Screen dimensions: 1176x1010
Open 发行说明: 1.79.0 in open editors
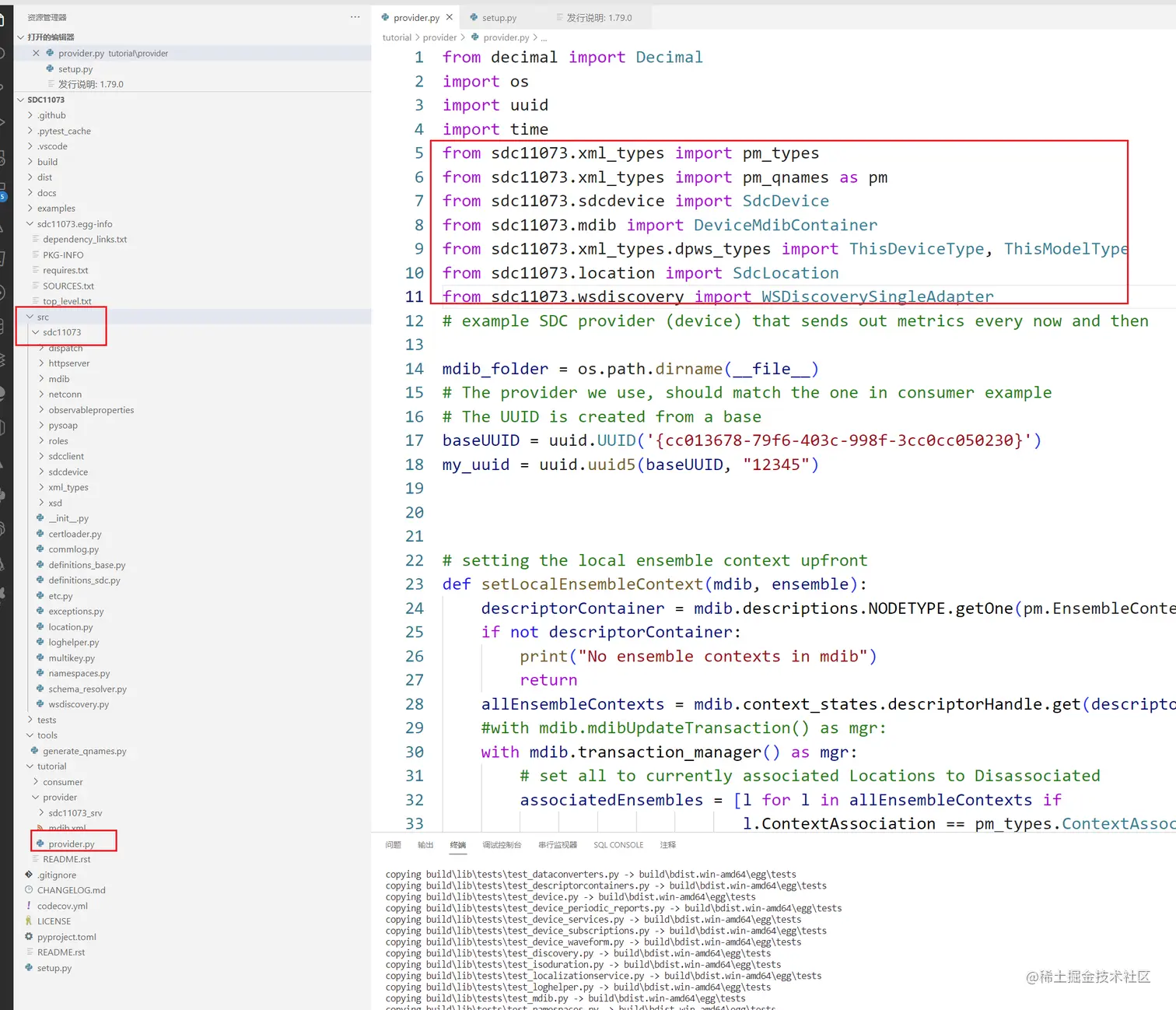[91, 84]
